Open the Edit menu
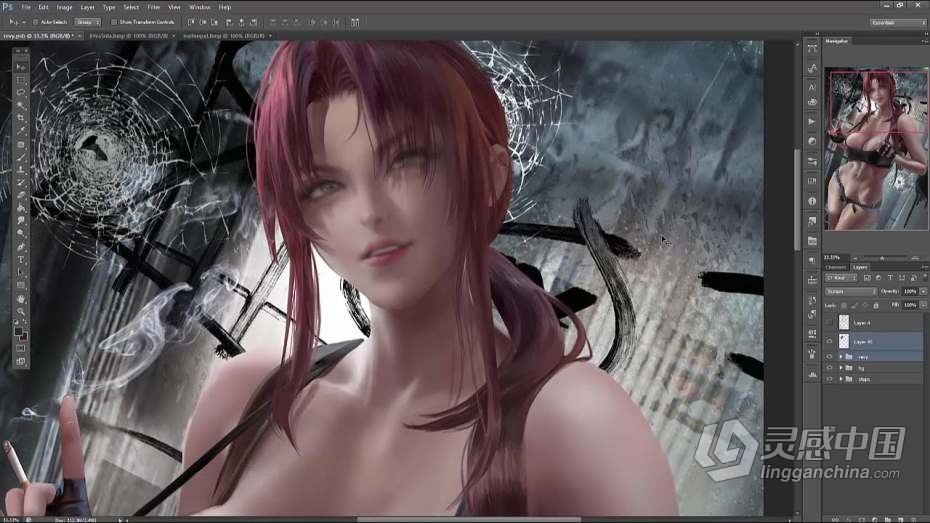 coord(43,7)
